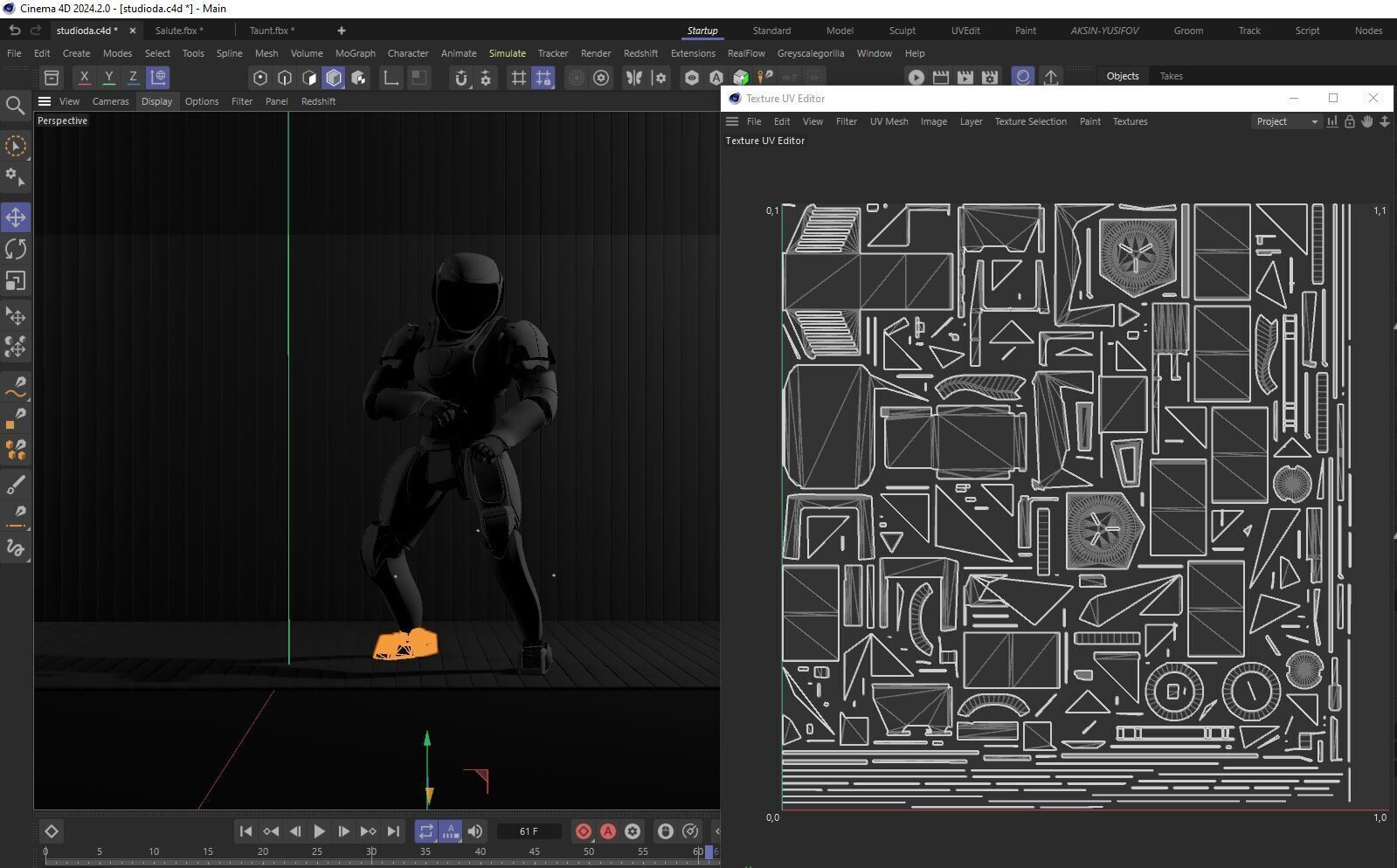1397x868 pixels.
Task: Toggle Enable Snap magnet icon
Action: [460, 78]
